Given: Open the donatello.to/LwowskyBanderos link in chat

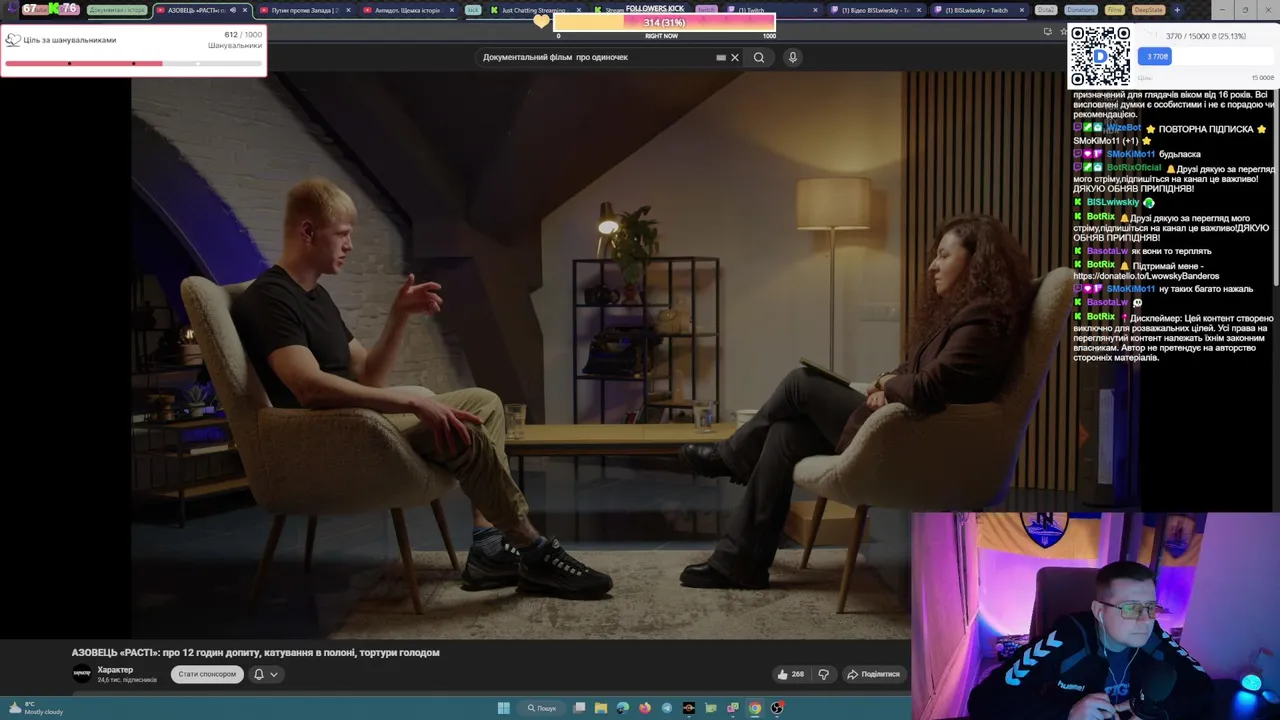Looking at the screenshot, I should [1146, 276].
